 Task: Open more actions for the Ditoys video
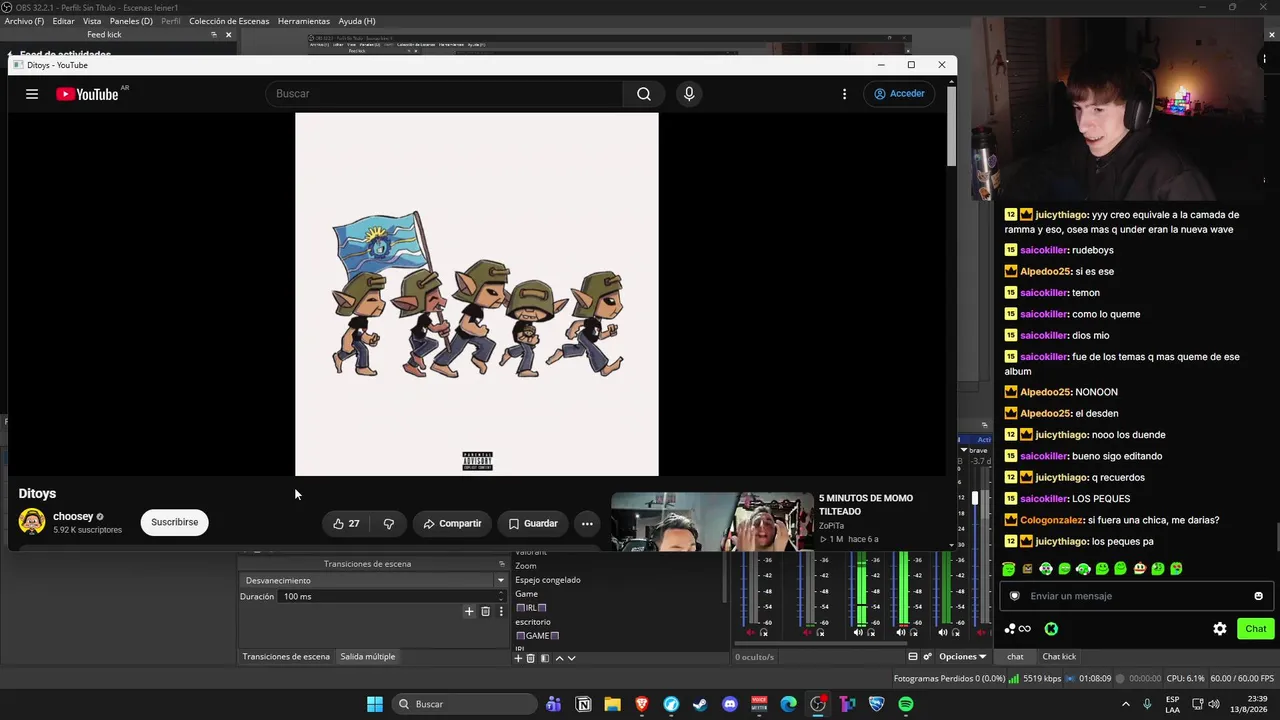pos(587,523)
